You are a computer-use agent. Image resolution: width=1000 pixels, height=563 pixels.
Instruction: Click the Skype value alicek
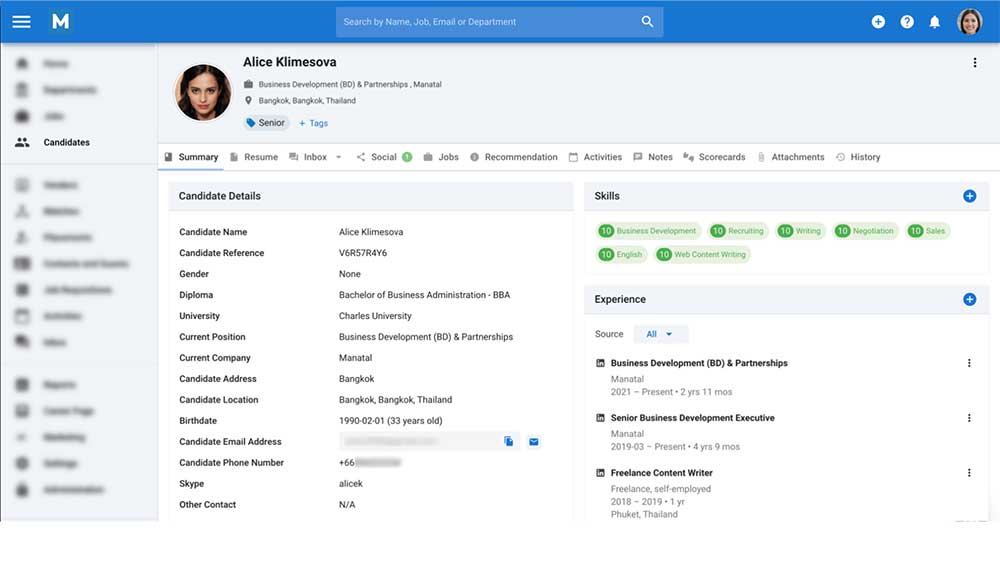(351, 483)
